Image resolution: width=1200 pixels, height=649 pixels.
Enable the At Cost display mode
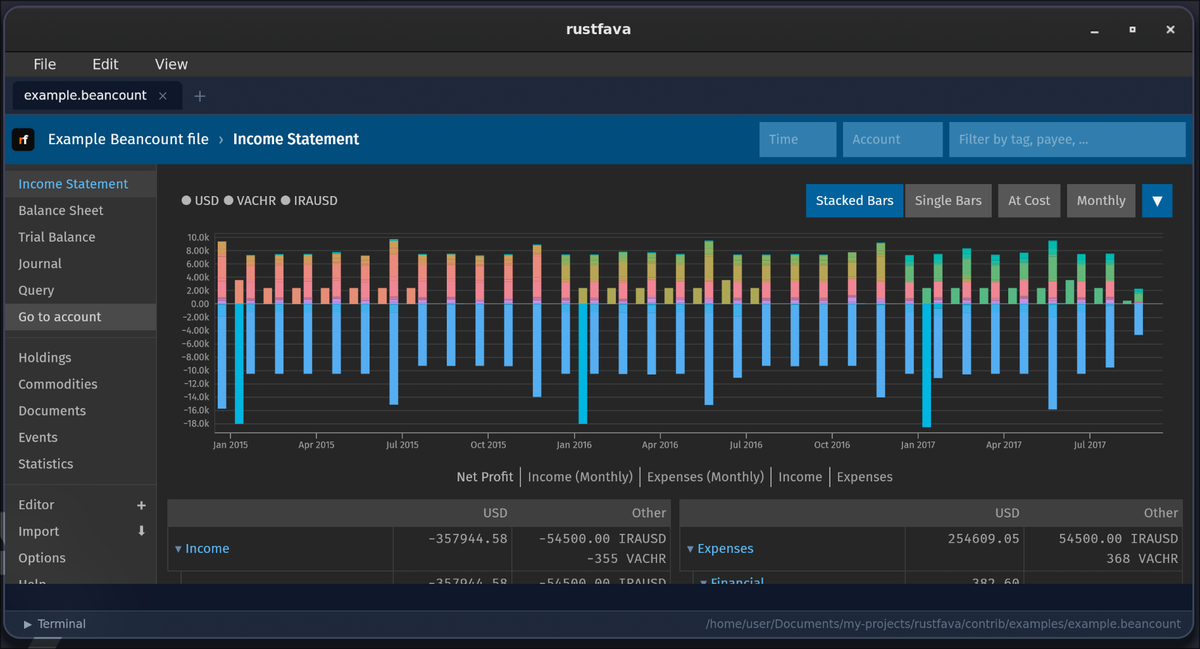coord(1029,200)
